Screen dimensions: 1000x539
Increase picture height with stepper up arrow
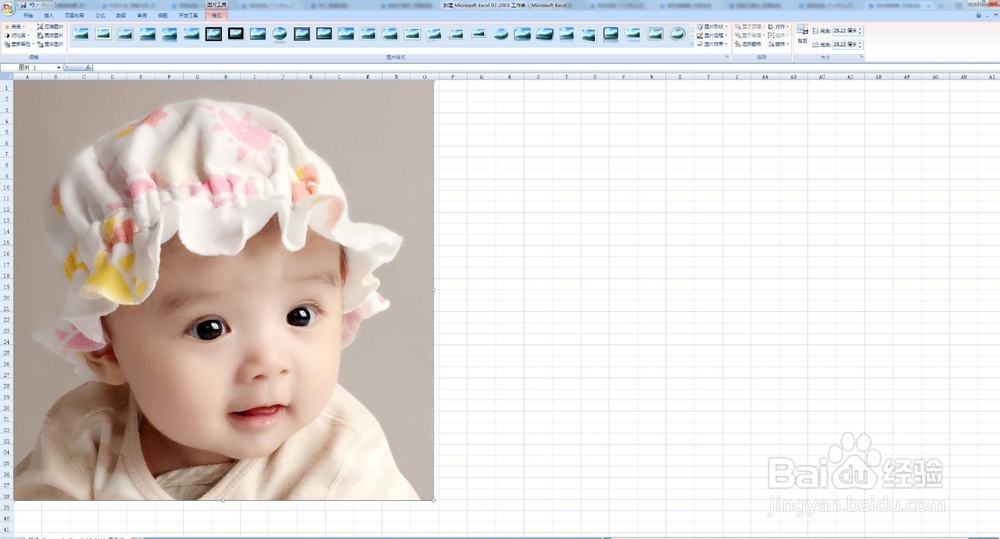[860, 29]
